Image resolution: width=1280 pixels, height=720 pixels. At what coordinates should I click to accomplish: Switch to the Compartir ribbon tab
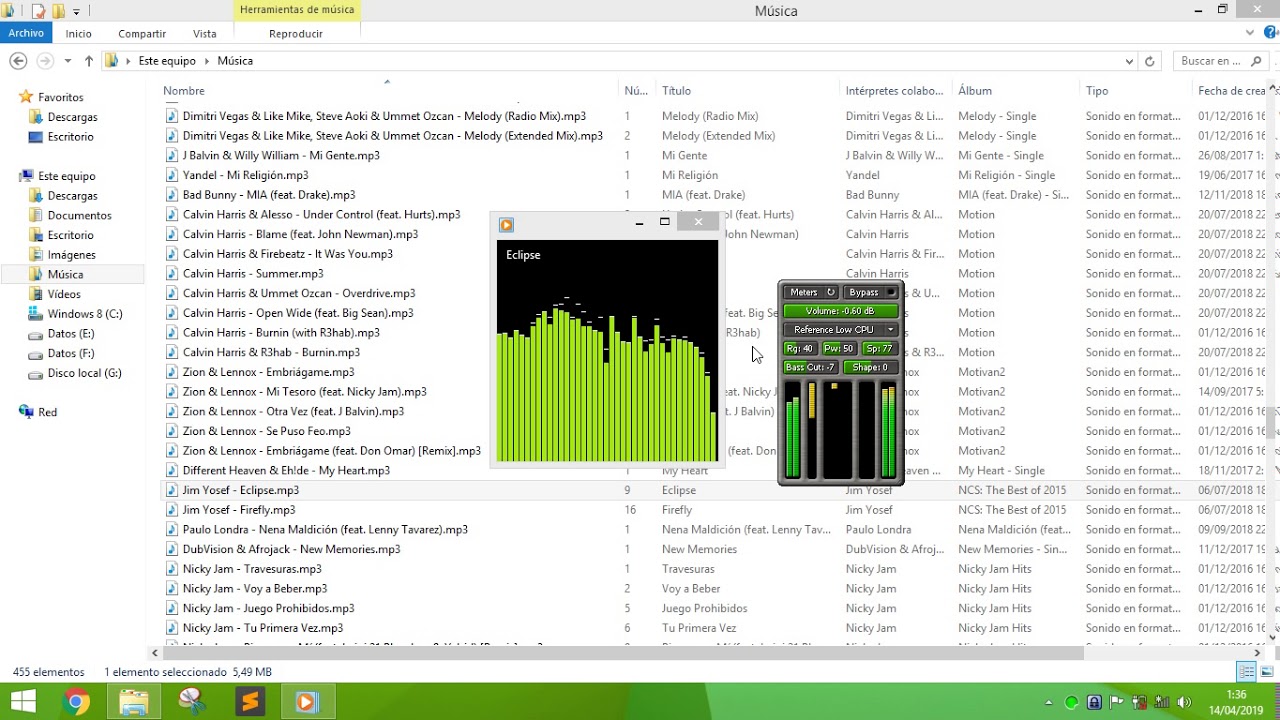(x=142, y=33)
